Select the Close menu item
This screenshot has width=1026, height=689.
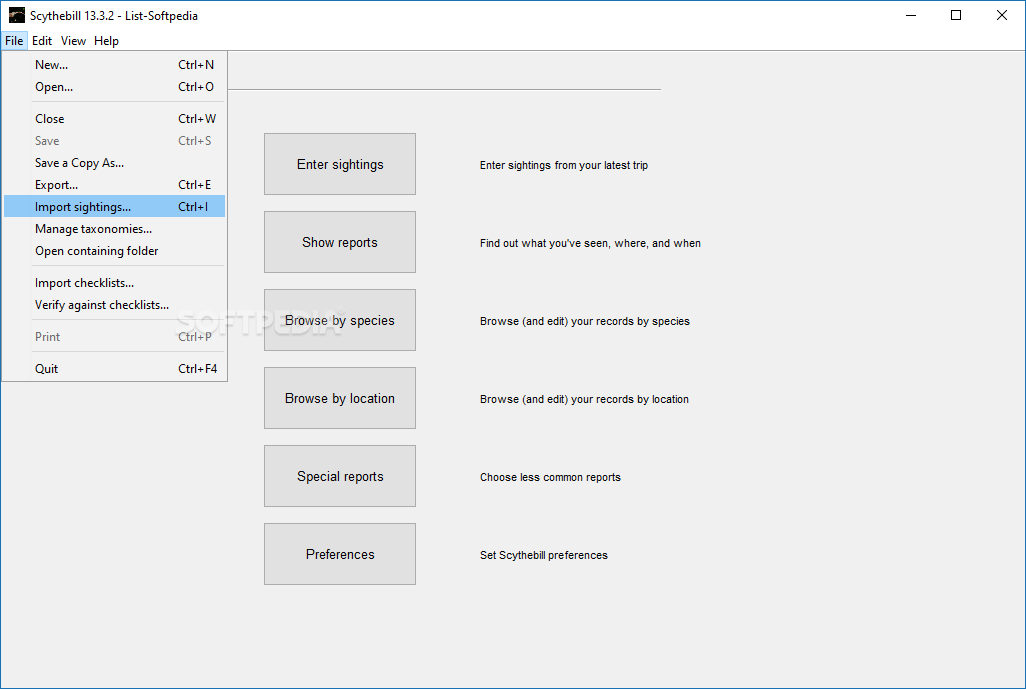(x=115, y=119)
